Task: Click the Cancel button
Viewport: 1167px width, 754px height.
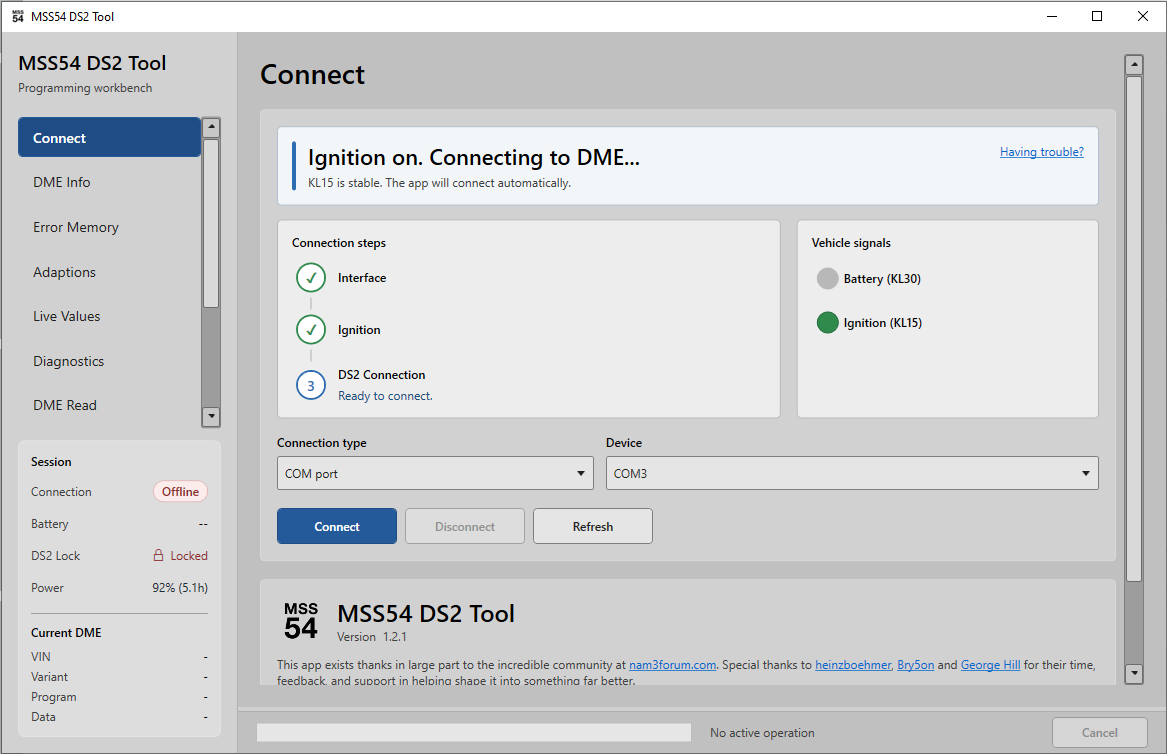Action: coord(1100,732)
